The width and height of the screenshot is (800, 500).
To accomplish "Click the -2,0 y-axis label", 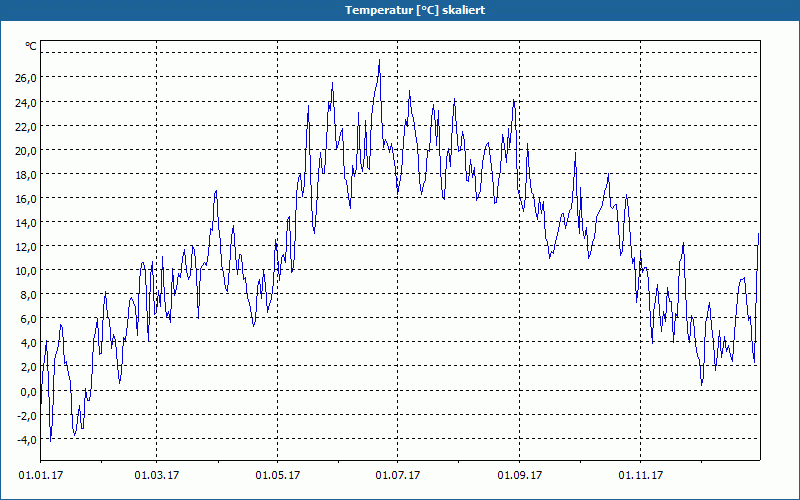I will (x=27, y=416).
